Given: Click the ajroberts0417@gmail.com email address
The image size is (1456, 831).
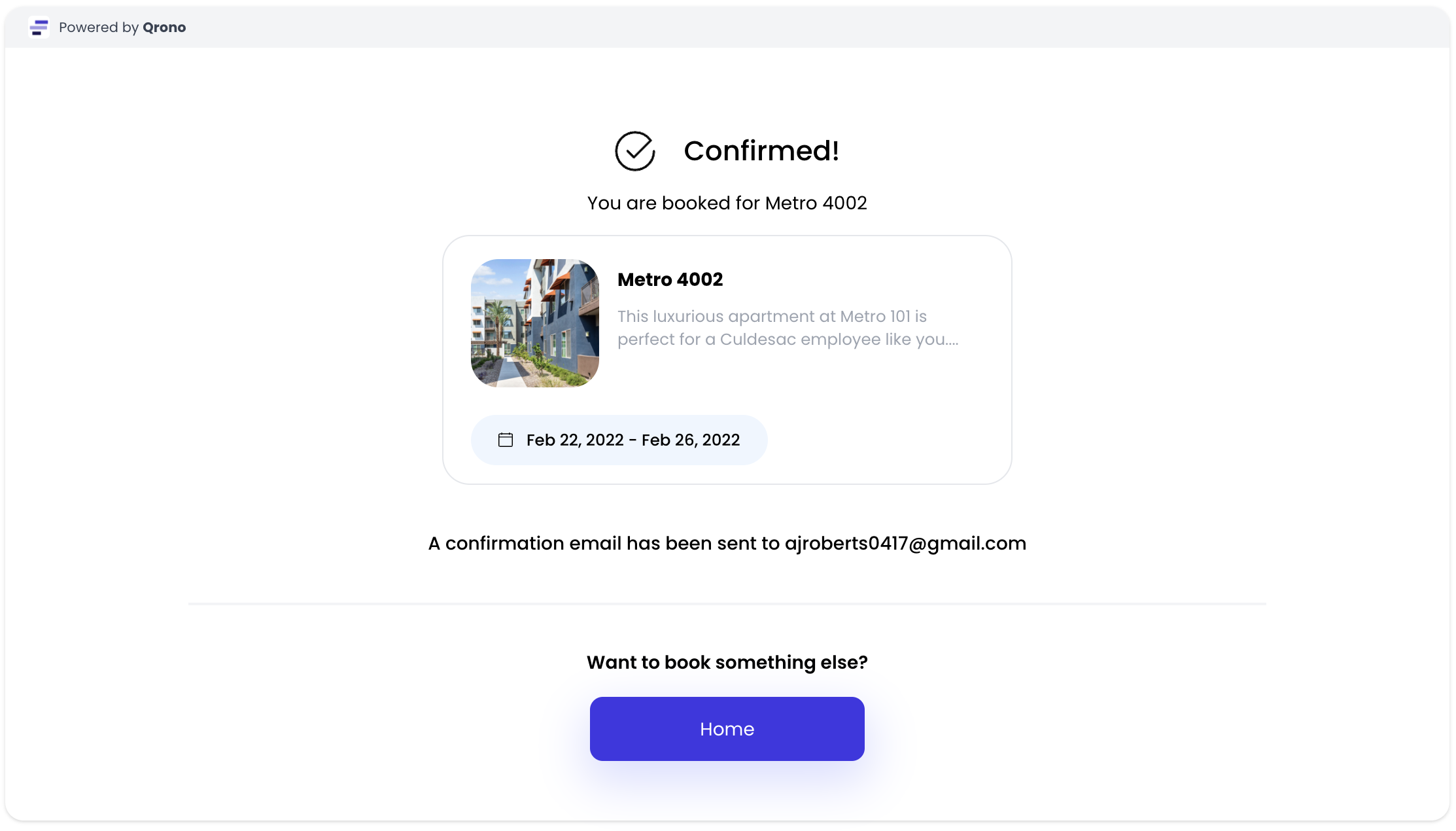Looking at the screenshot, I should 905,543.
